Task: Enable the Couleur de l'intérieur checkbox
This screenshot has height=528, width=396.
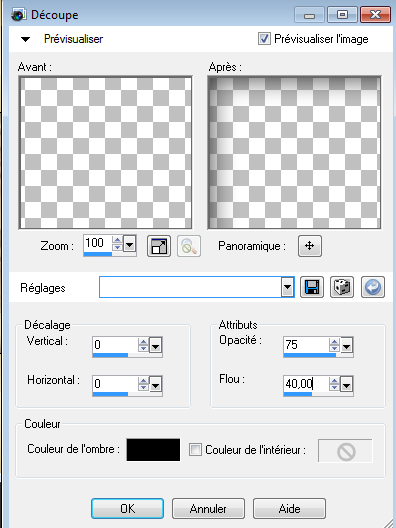Action: point(195,450)
